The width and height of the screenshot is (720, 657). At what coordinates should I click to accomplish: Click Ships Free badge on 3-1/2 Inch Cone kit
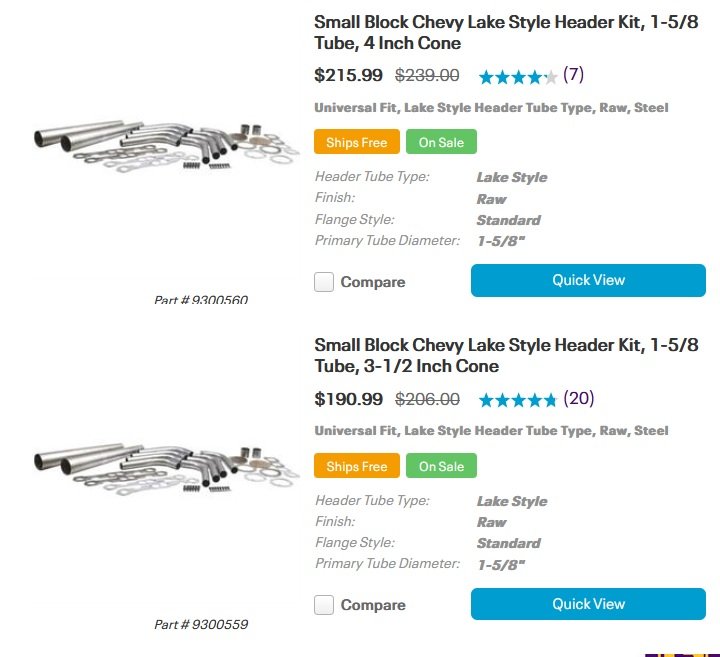pos(356,466)
